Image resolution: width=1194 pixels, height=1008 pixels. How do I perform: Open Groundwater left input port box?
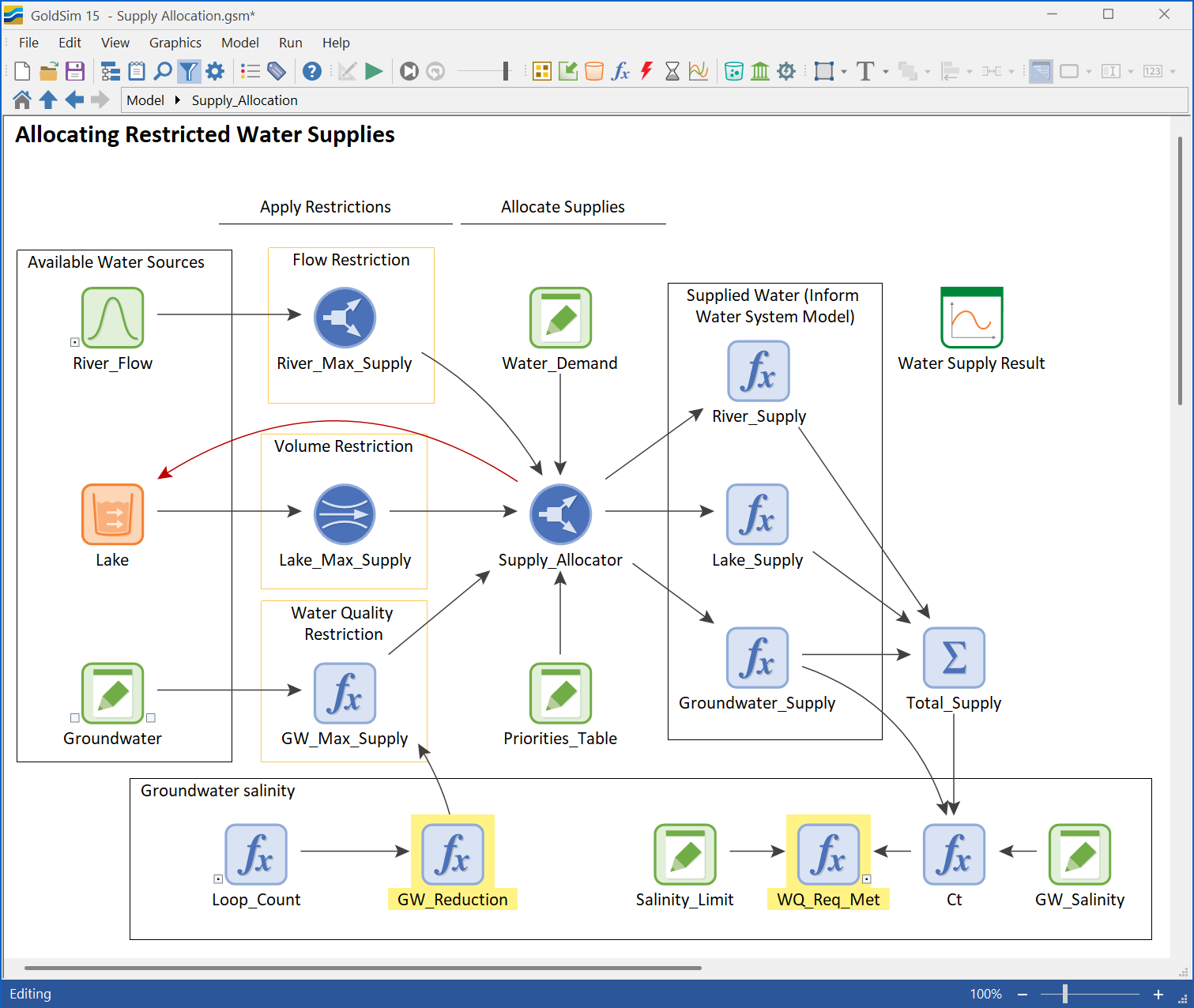pyautogui.click(x=75, y=718)
